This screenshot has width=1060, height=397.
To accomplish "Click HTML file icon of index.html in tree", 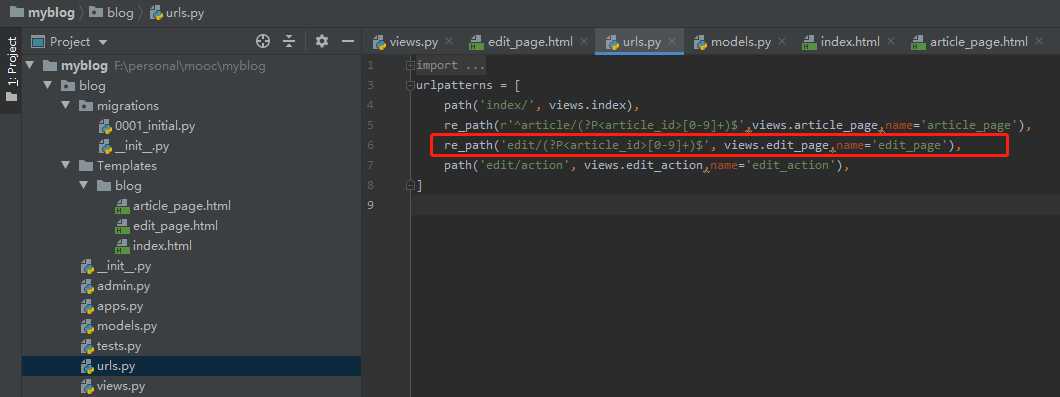I will coord(122,246).
